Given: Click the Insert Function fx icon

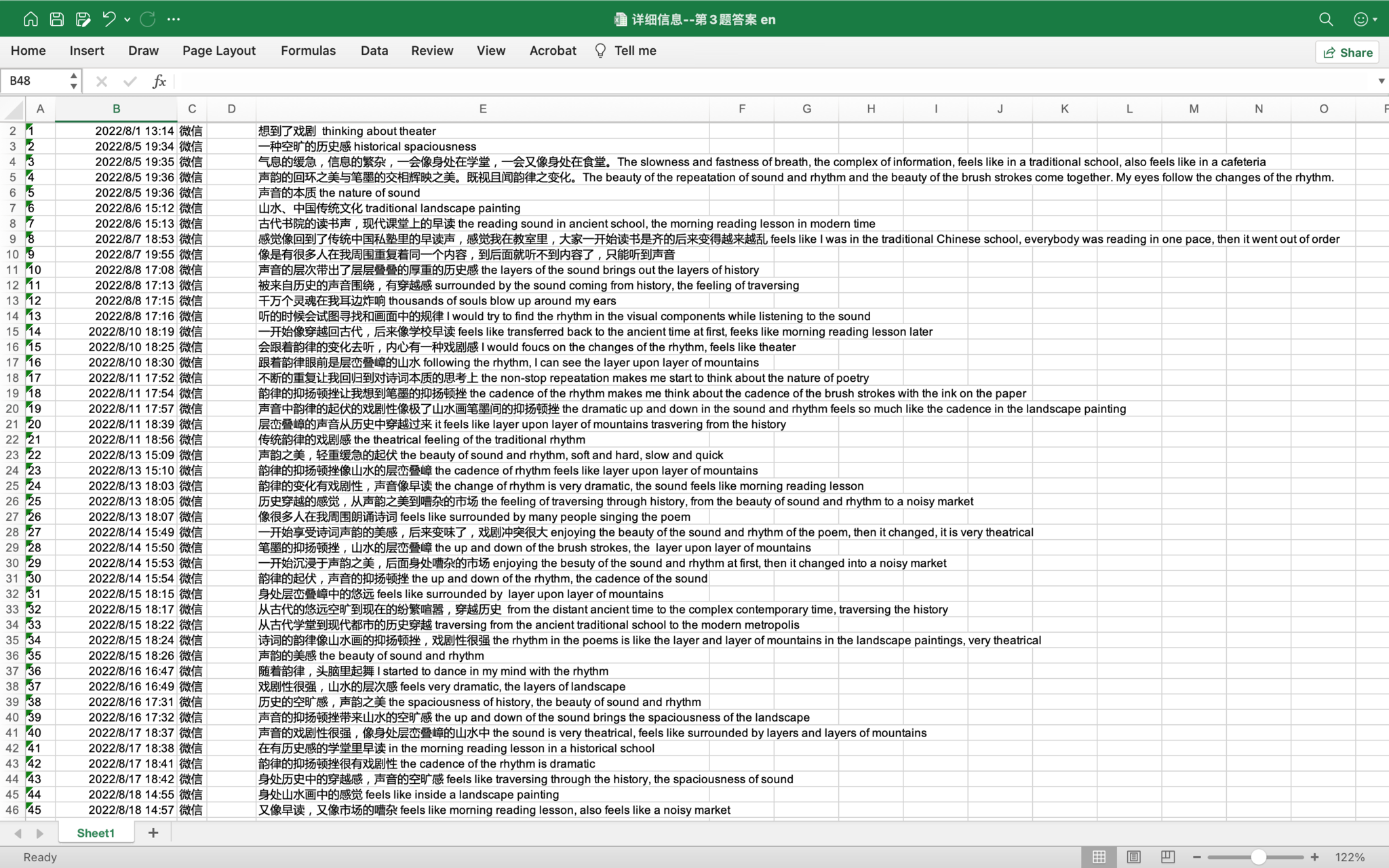Looking at the screenshot, I should click(159, 81).
